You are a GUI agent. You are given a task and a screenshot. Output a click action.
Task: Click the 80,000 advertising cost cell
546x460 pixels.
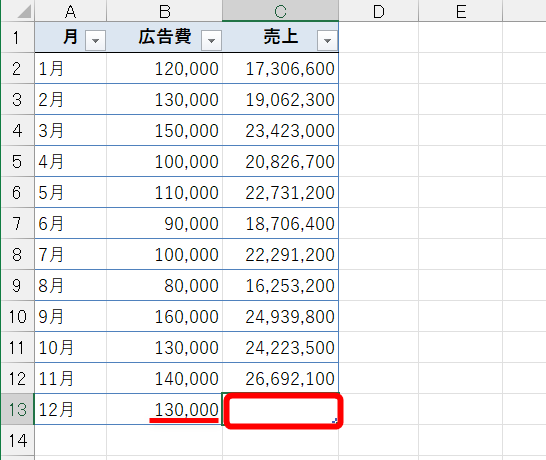pos(165,285)
